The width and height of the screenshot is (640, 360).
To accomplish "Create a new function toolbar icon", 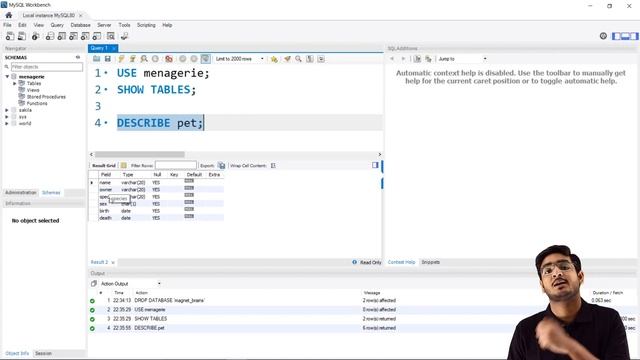I will point(97,36).
